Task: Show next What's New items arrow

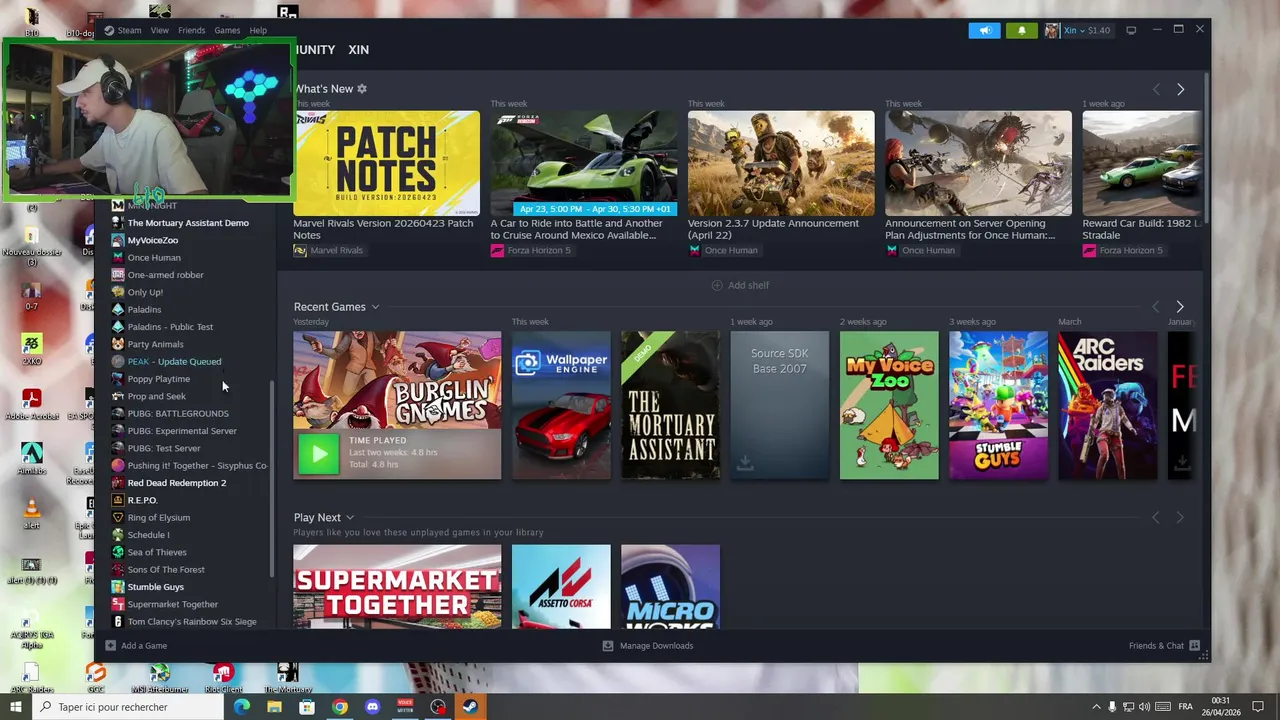Action: tap(1180, 89)
